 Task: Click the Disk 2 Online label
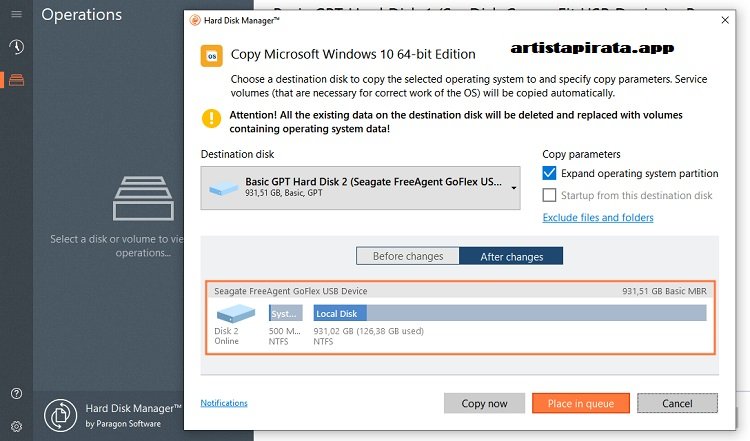(x=227, y=336)
